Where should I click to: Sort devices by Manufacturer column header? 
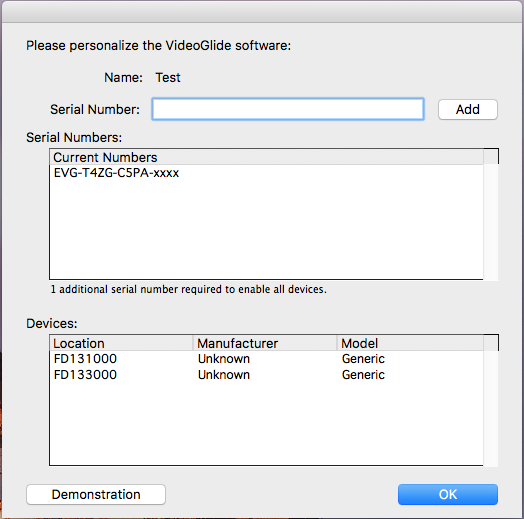point(265,343)
